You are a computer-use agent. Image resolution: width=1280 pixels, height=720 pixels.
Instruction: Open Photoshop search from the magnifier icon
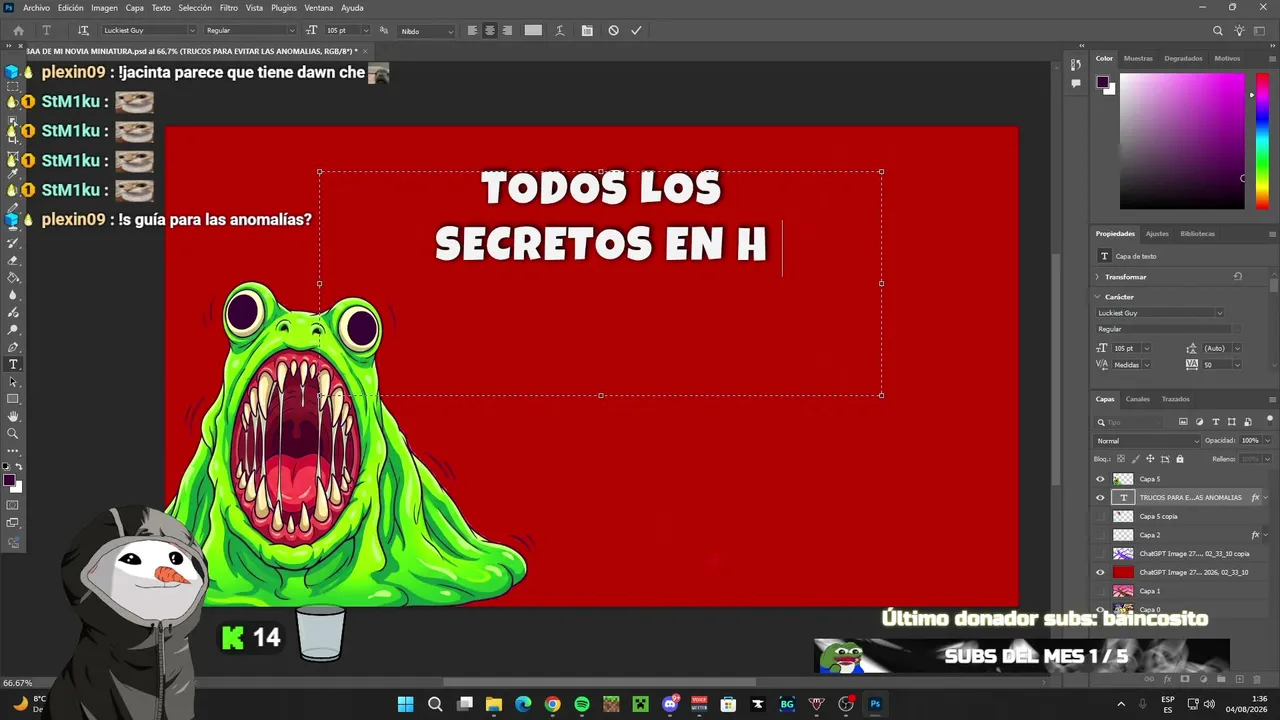(1218, 31)
